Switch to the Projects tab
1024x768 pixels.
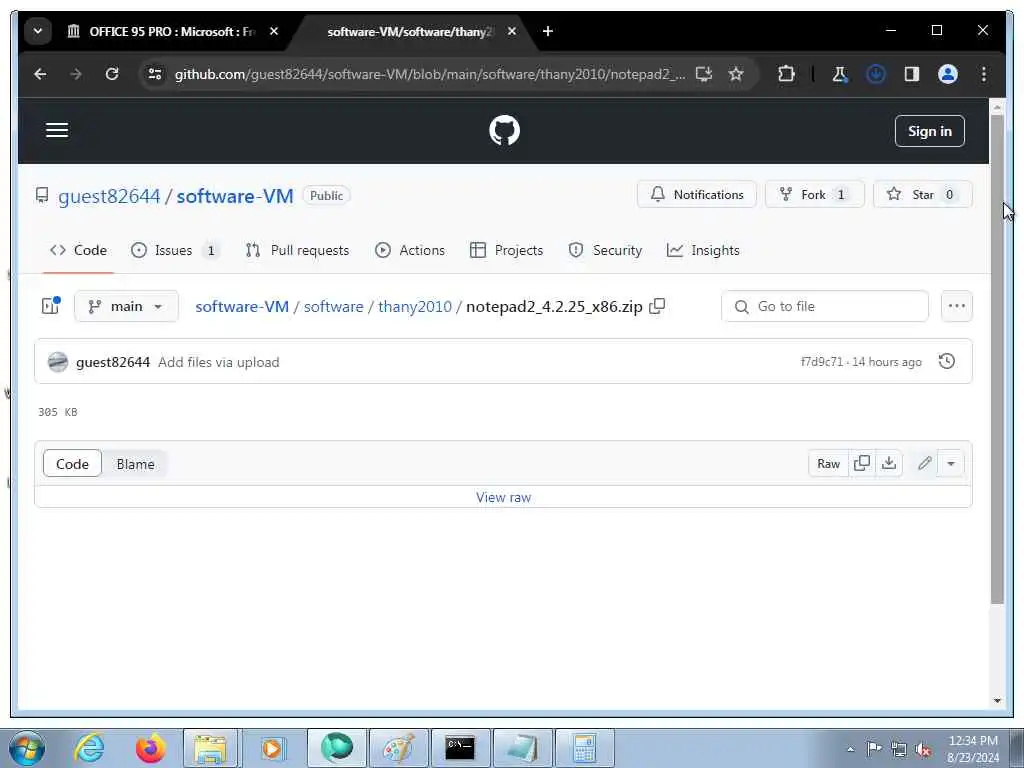506,250
